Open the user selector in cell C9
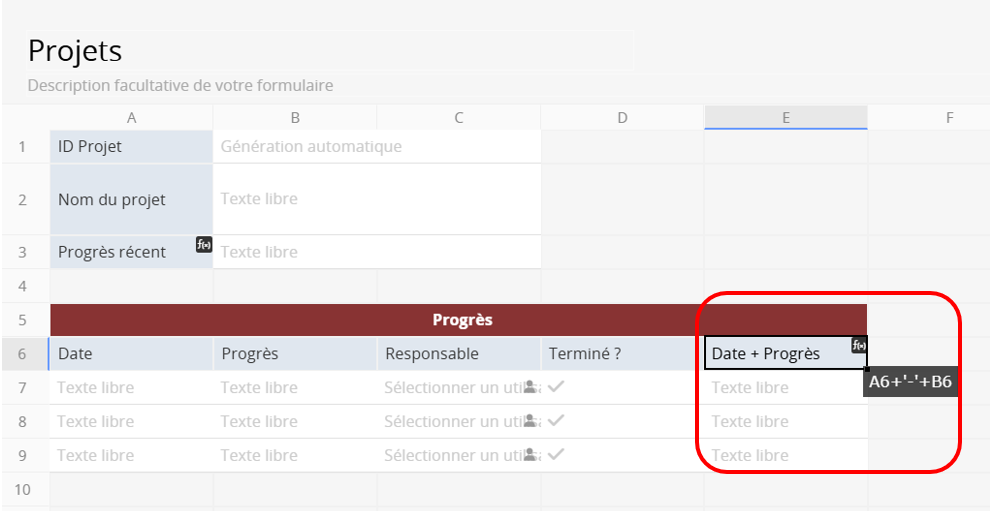Viewport: 990px width, 511px height. [450, 456]
